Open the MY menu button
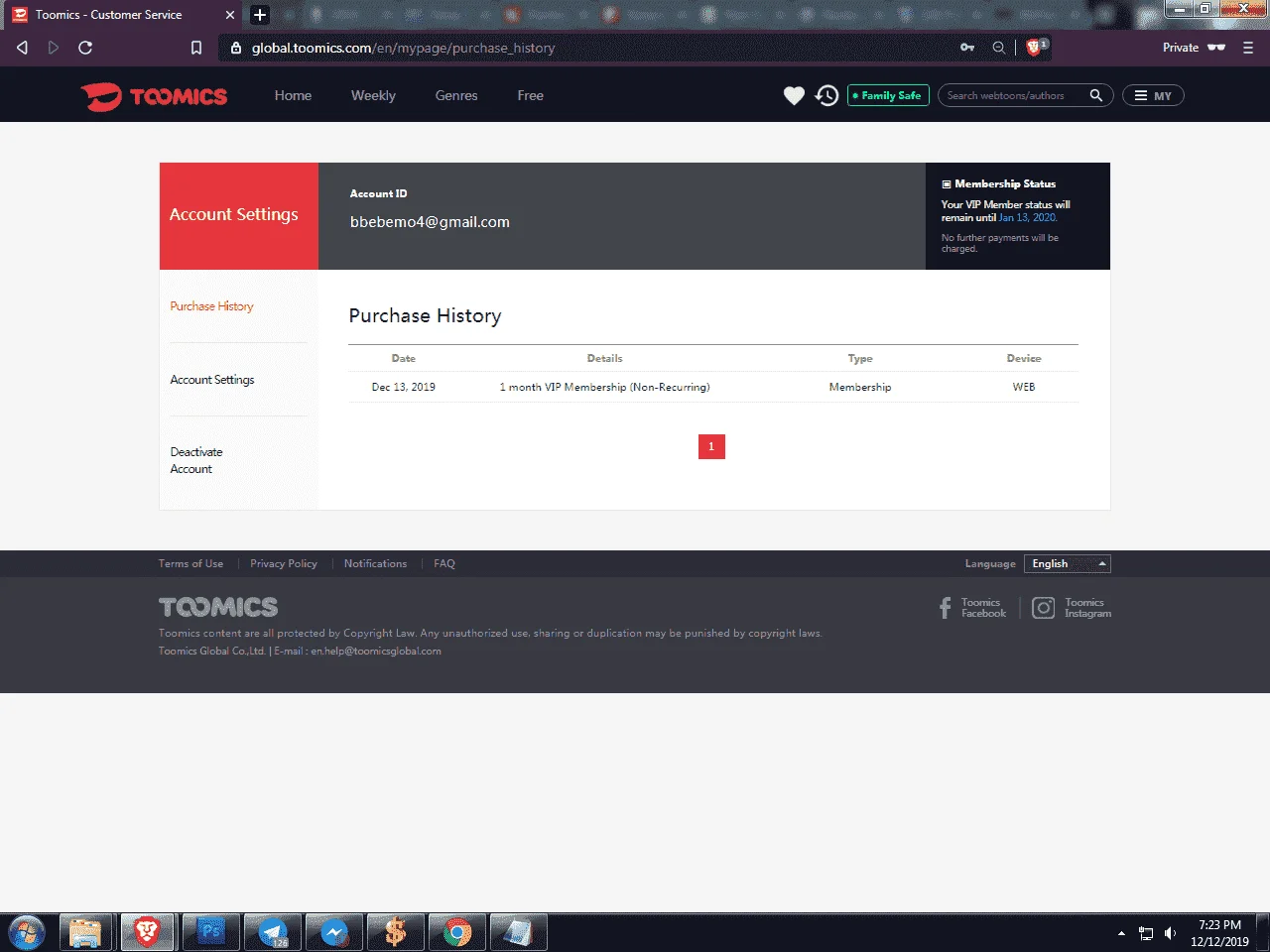Screen dimensions: 1270x952 point(1153,96)
